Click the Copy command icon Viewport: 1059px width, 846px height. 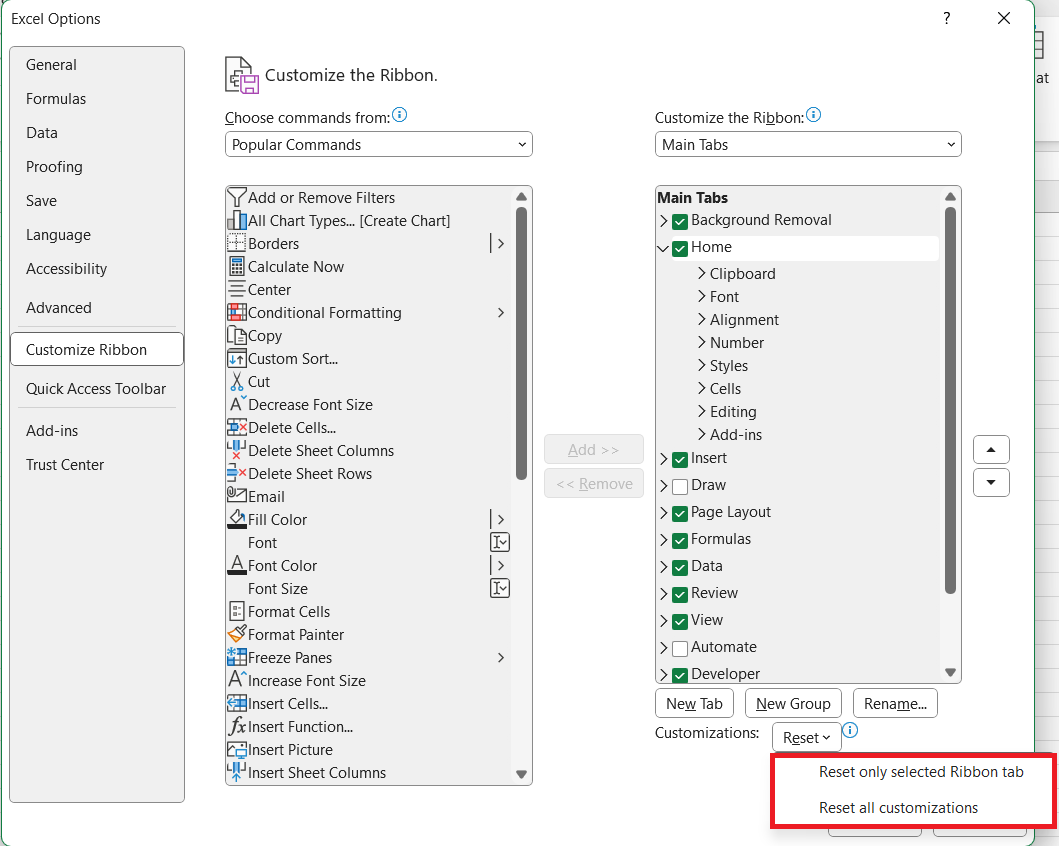pos(236,335)
